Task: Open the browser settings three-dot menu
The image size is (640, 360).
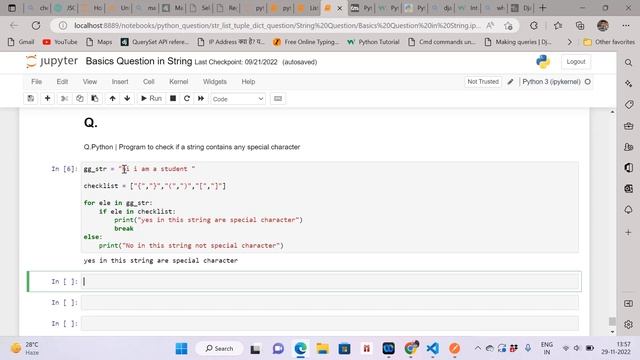Action: click(626, 25)
